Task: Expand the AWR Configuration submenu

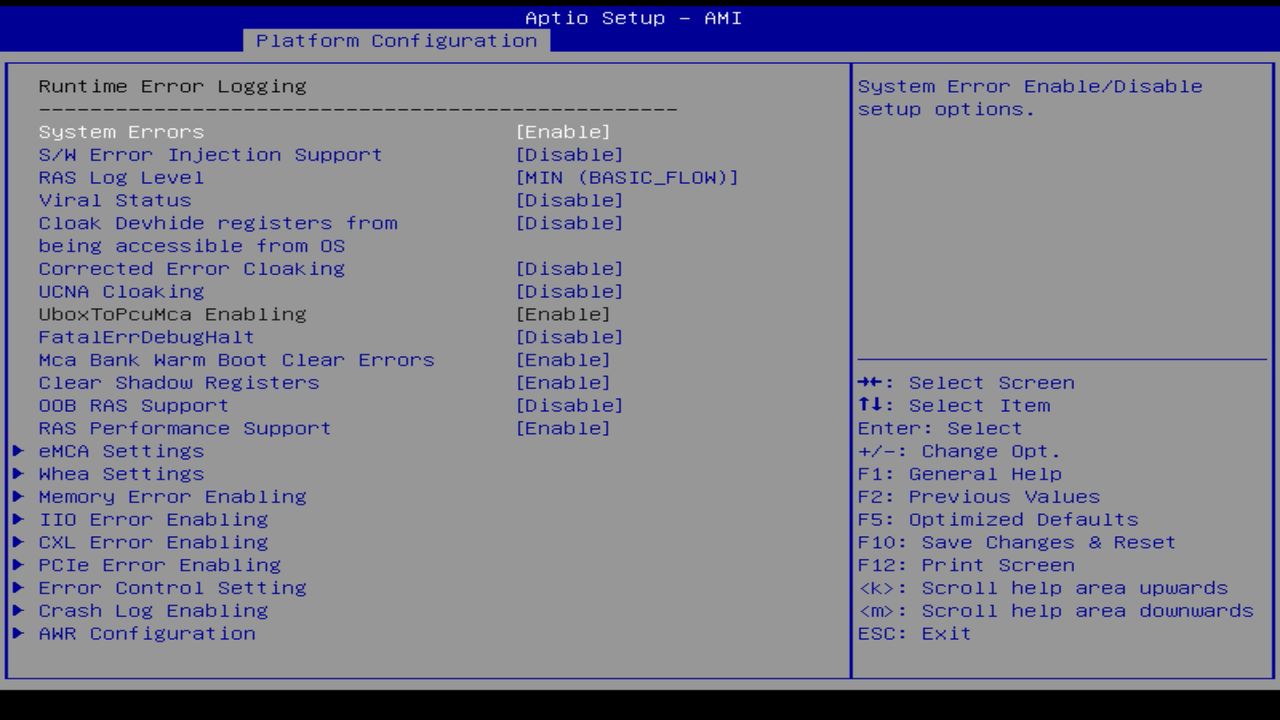Action: coord(146,633)
